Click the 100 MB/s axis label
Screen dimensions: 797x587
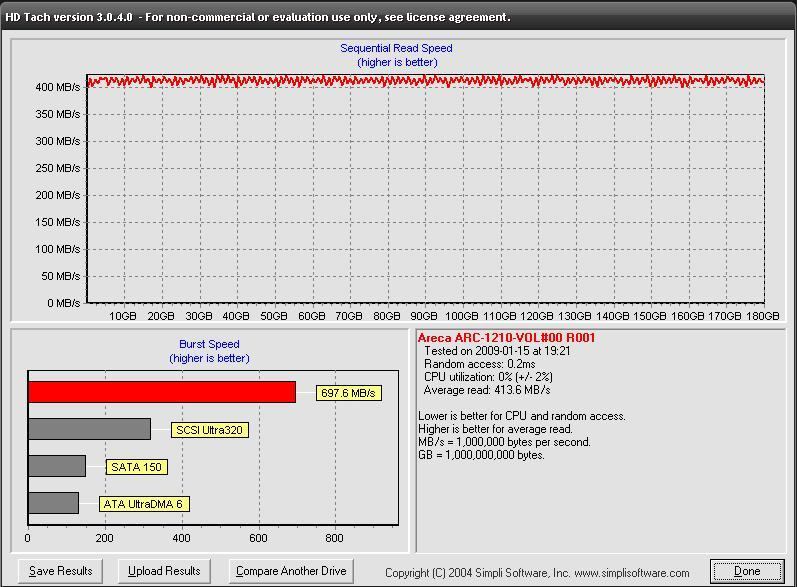coord(57,249)
